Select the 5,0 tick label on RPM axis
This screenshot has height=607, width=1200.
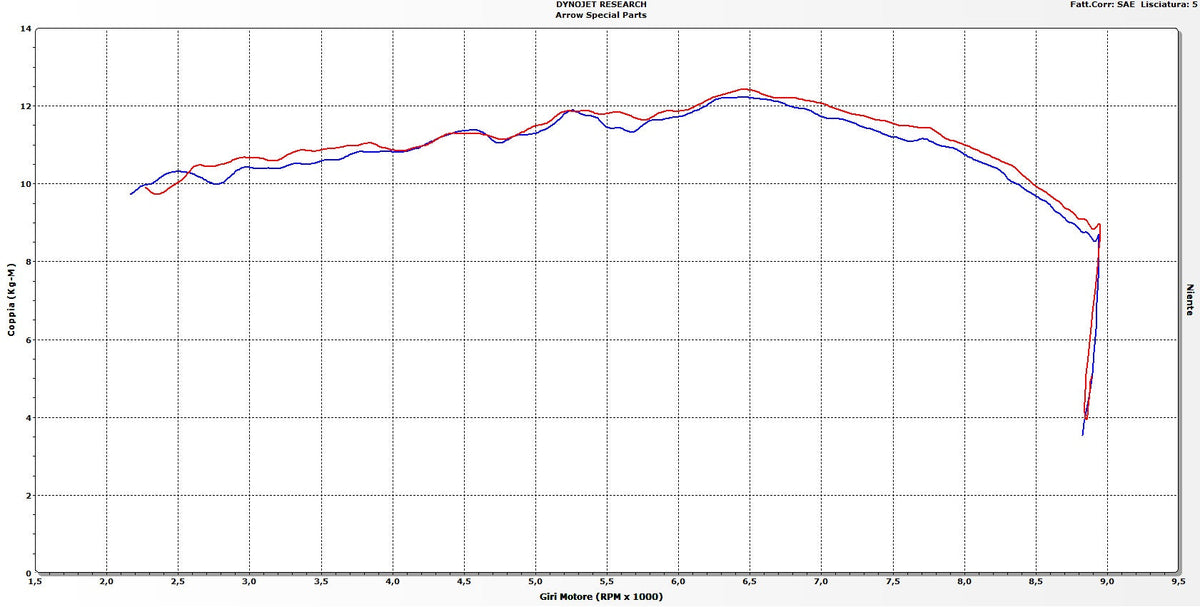[x=535, y=581]
